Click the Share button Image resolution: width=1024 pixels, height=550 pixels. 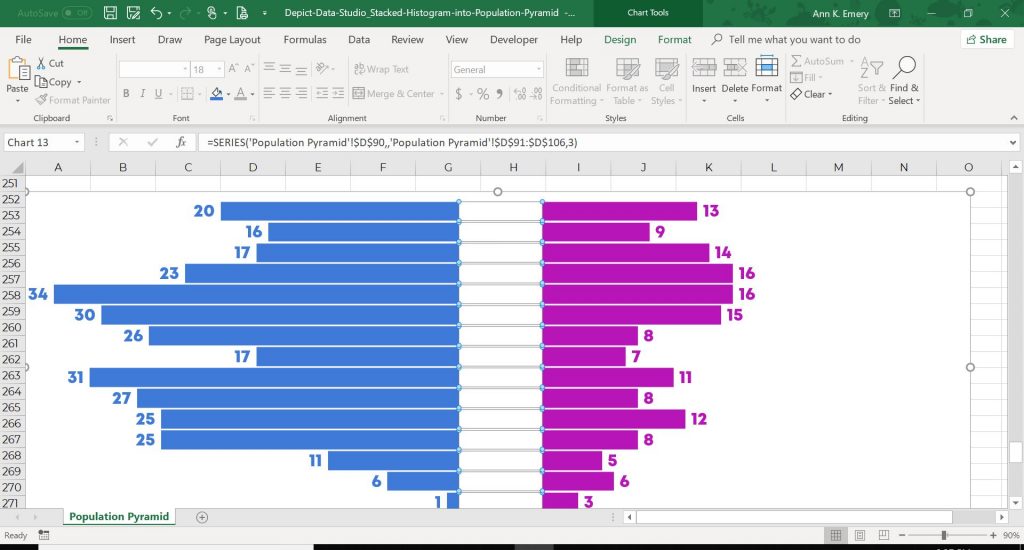click(x=986, y=40)
